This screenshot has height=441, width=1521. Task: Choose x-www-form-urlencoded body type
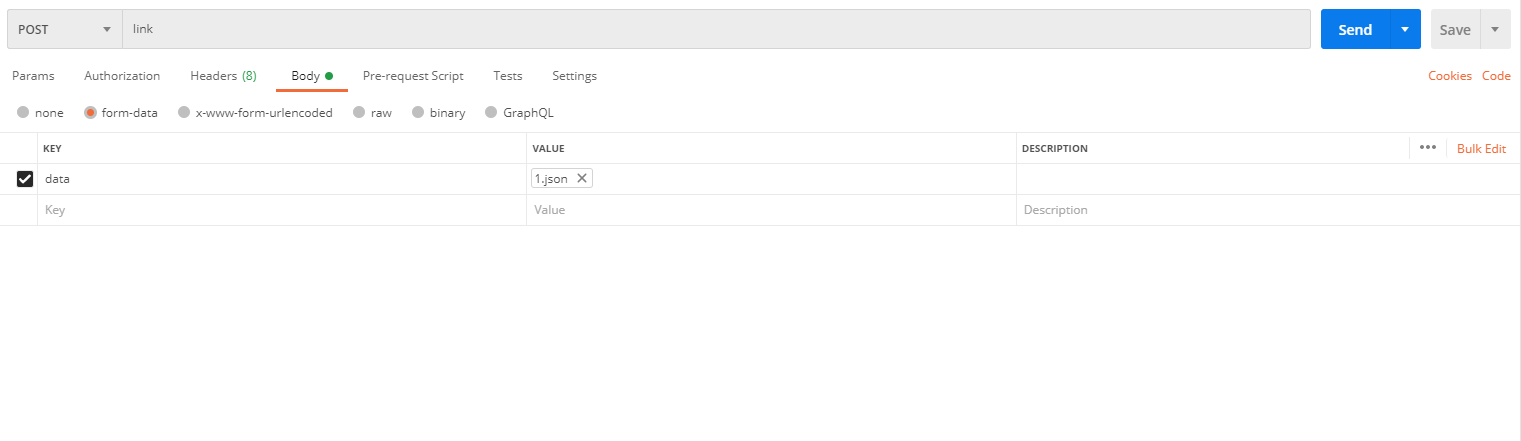184,113
